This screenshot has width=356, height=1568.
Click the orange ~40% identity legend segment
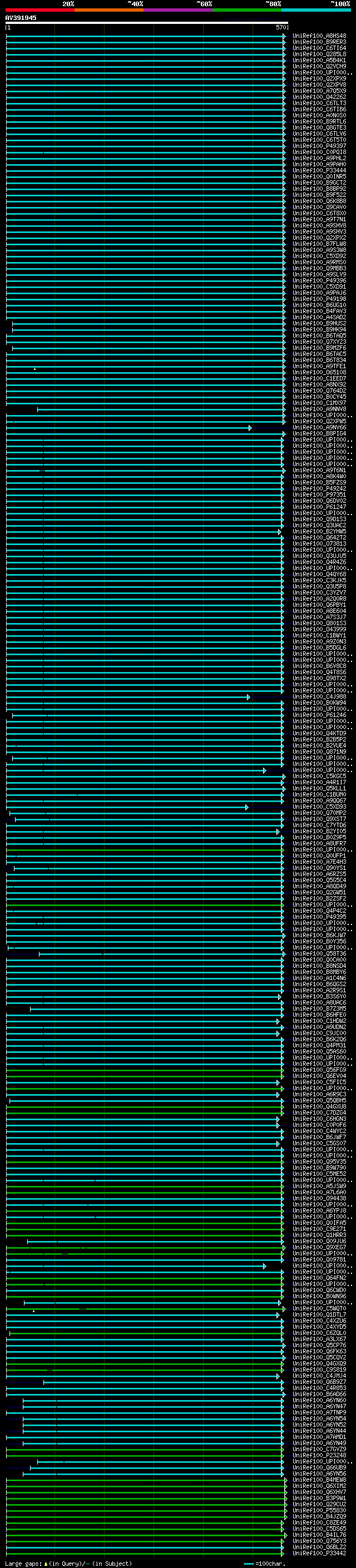109,10
